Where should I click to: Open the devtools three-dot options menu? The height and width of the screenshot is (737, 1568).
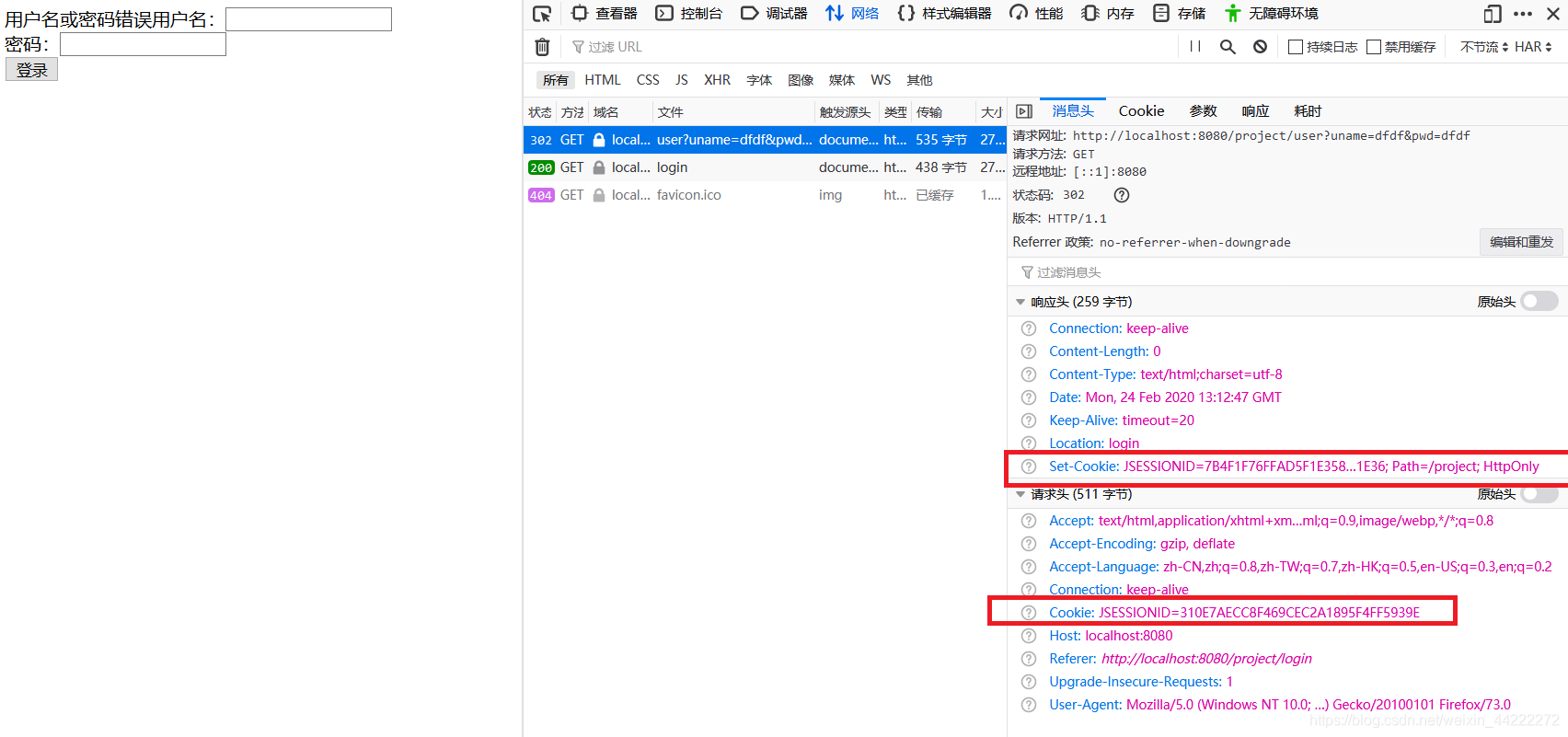tap(1523, 14)
